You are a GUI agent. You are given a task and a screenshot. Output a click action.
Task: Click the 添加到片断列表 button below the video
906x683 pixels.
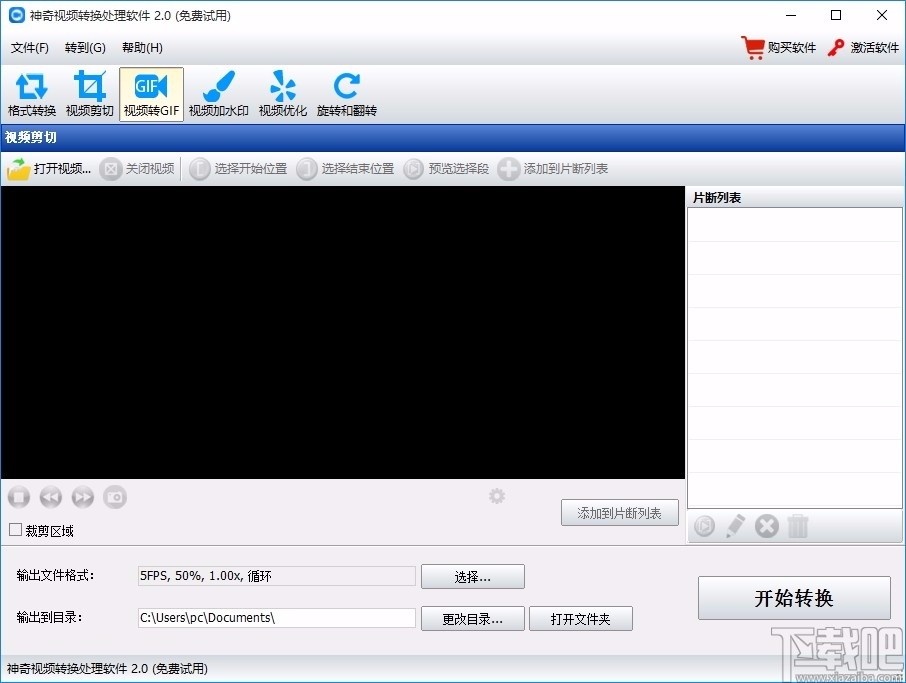(619, 513)
